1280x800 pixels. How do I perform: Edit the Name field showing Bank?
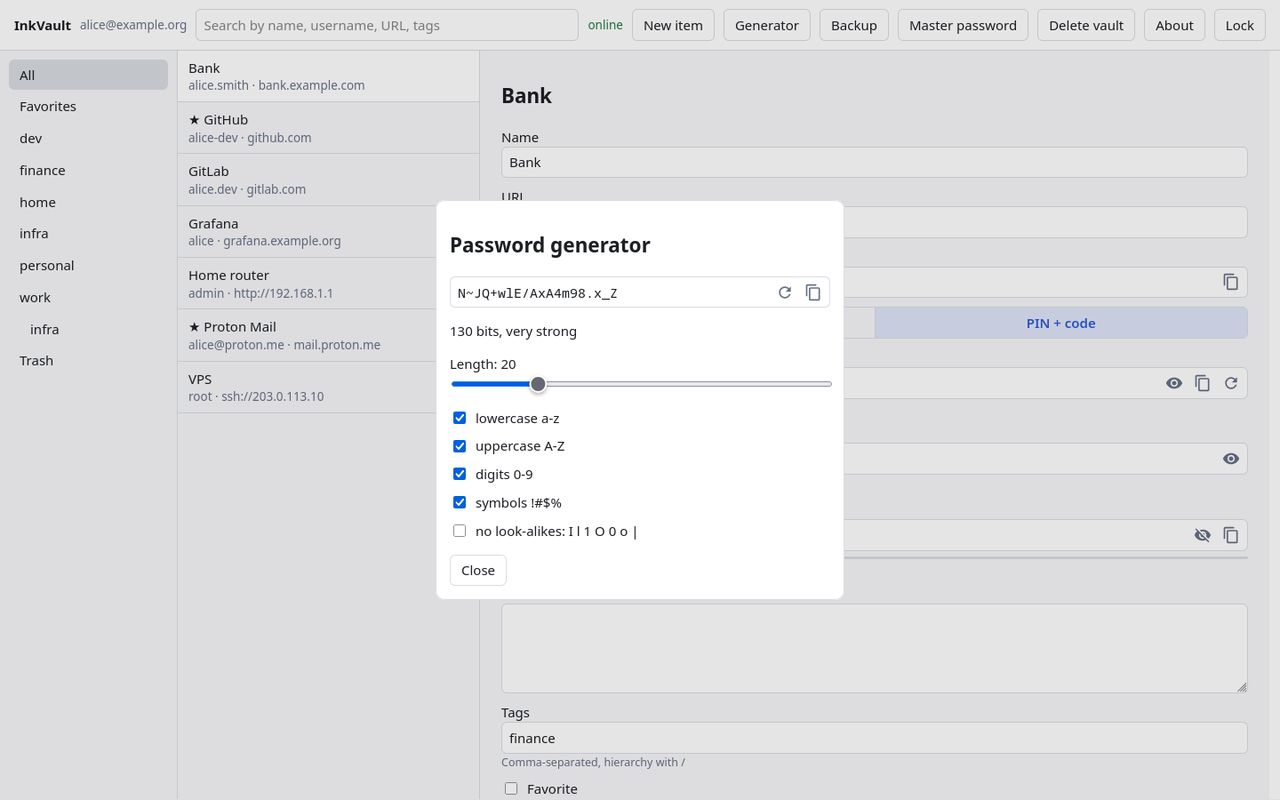pyautogui.click(x=874, y=162)
